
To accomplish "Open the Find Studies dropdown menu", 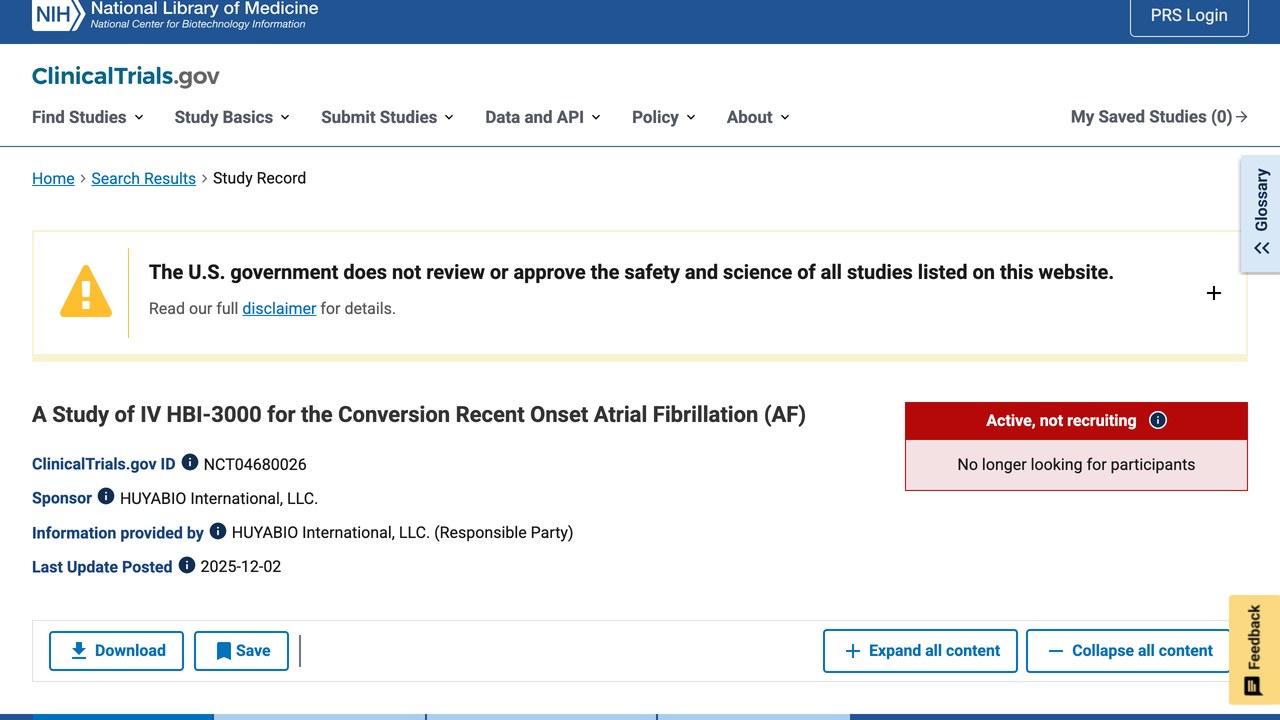I will [88, 117].
